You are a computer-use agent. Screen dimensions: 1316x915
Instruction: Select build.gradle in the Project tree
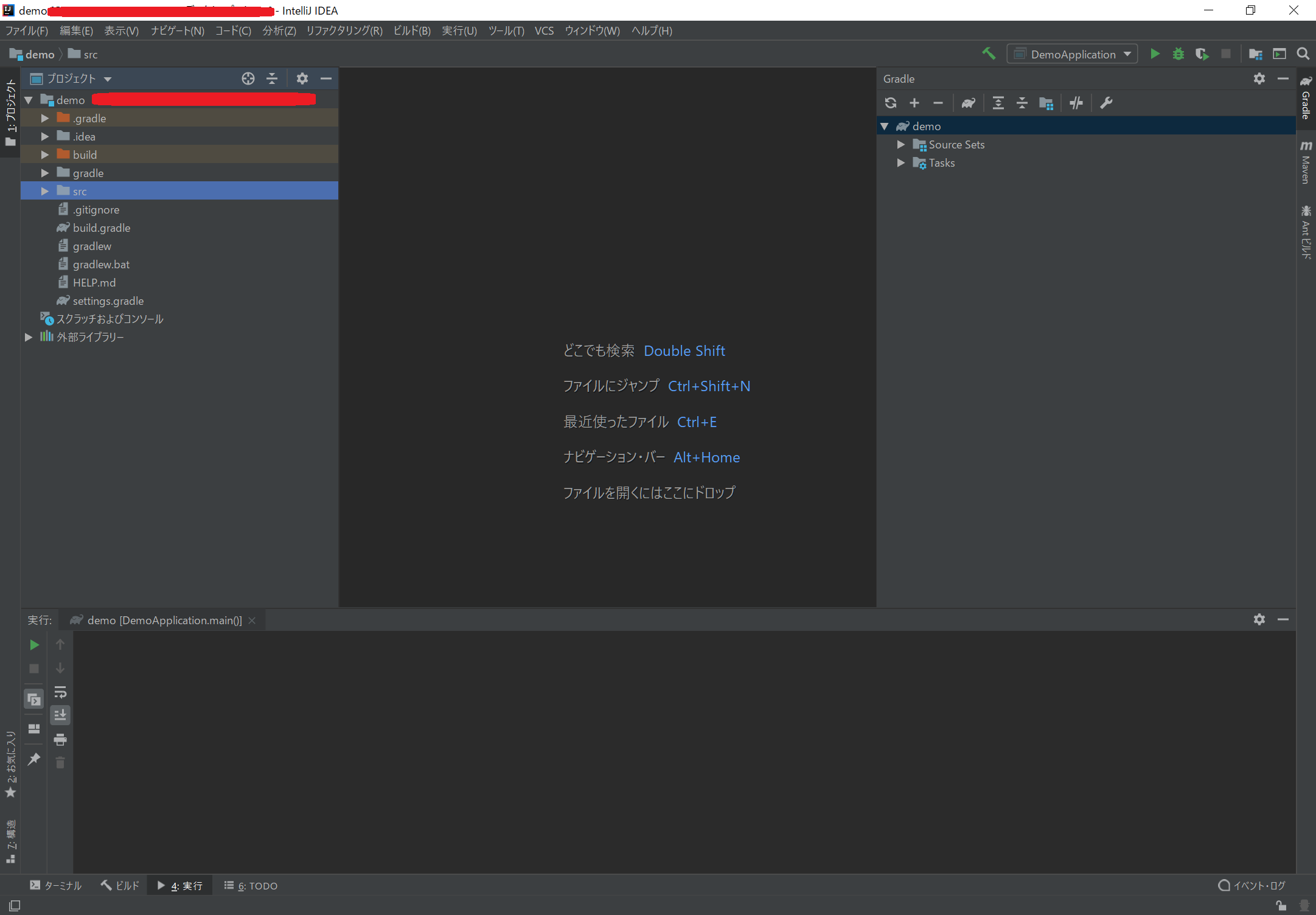click(102, 228)
